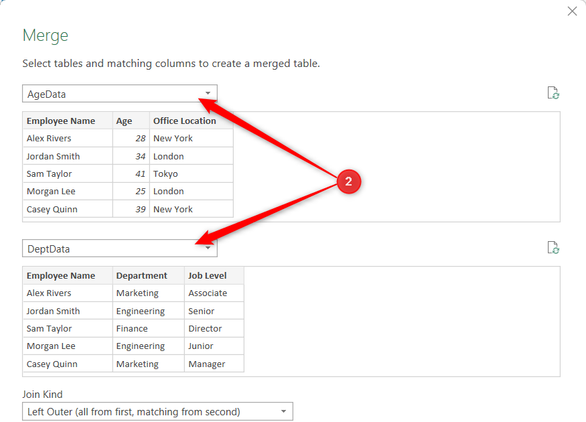
Task: Click the Manager job level cell
Action: 214,364
